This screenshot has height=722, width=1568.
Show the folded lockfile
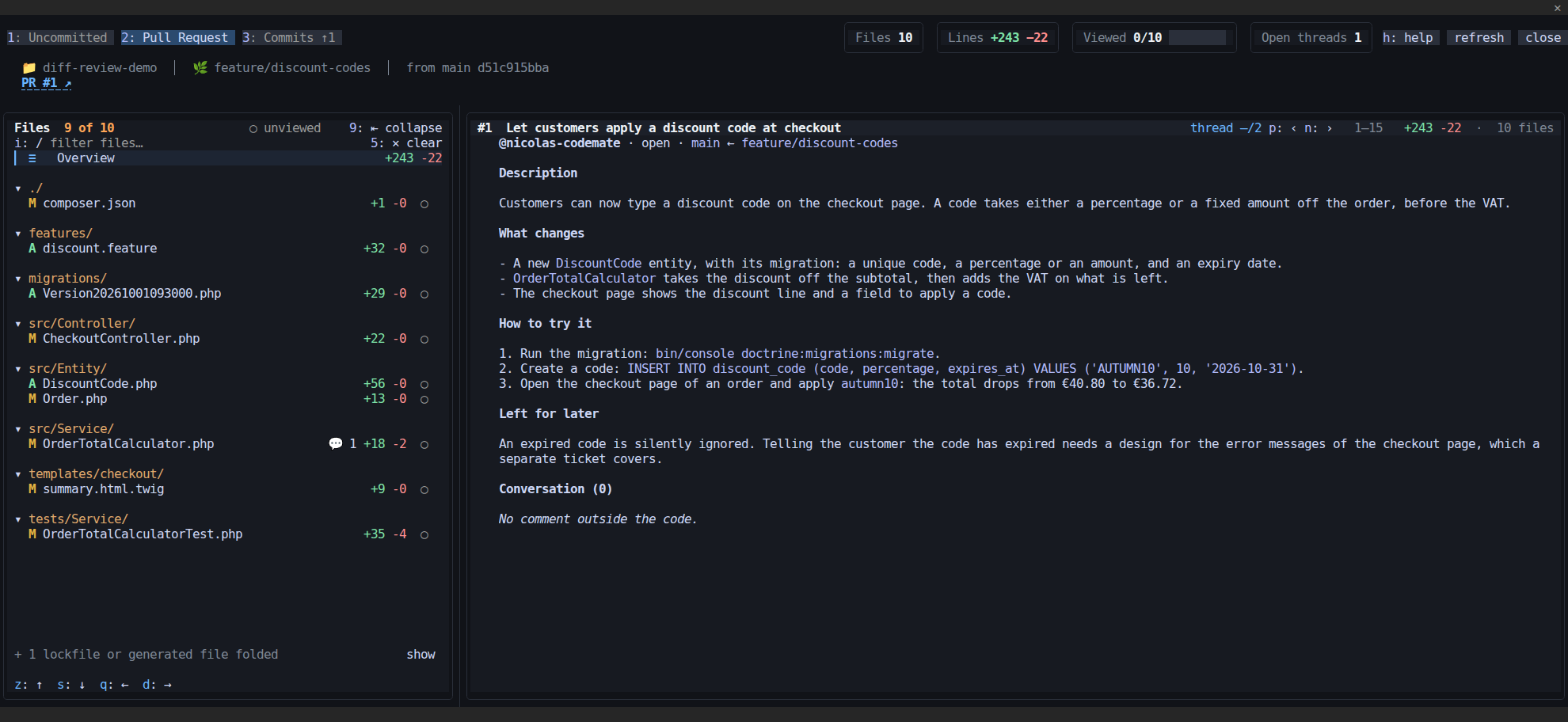[421, 655]
